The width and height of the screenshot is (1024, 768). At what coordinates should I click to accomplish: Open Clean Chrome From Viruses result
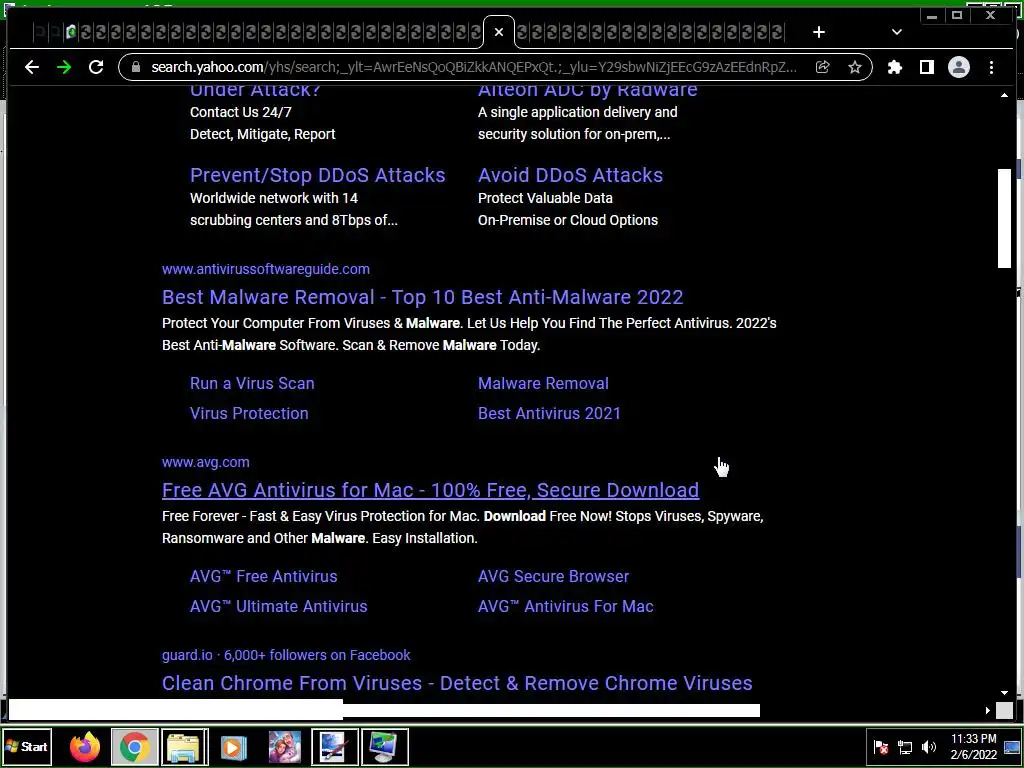point(457,683)
